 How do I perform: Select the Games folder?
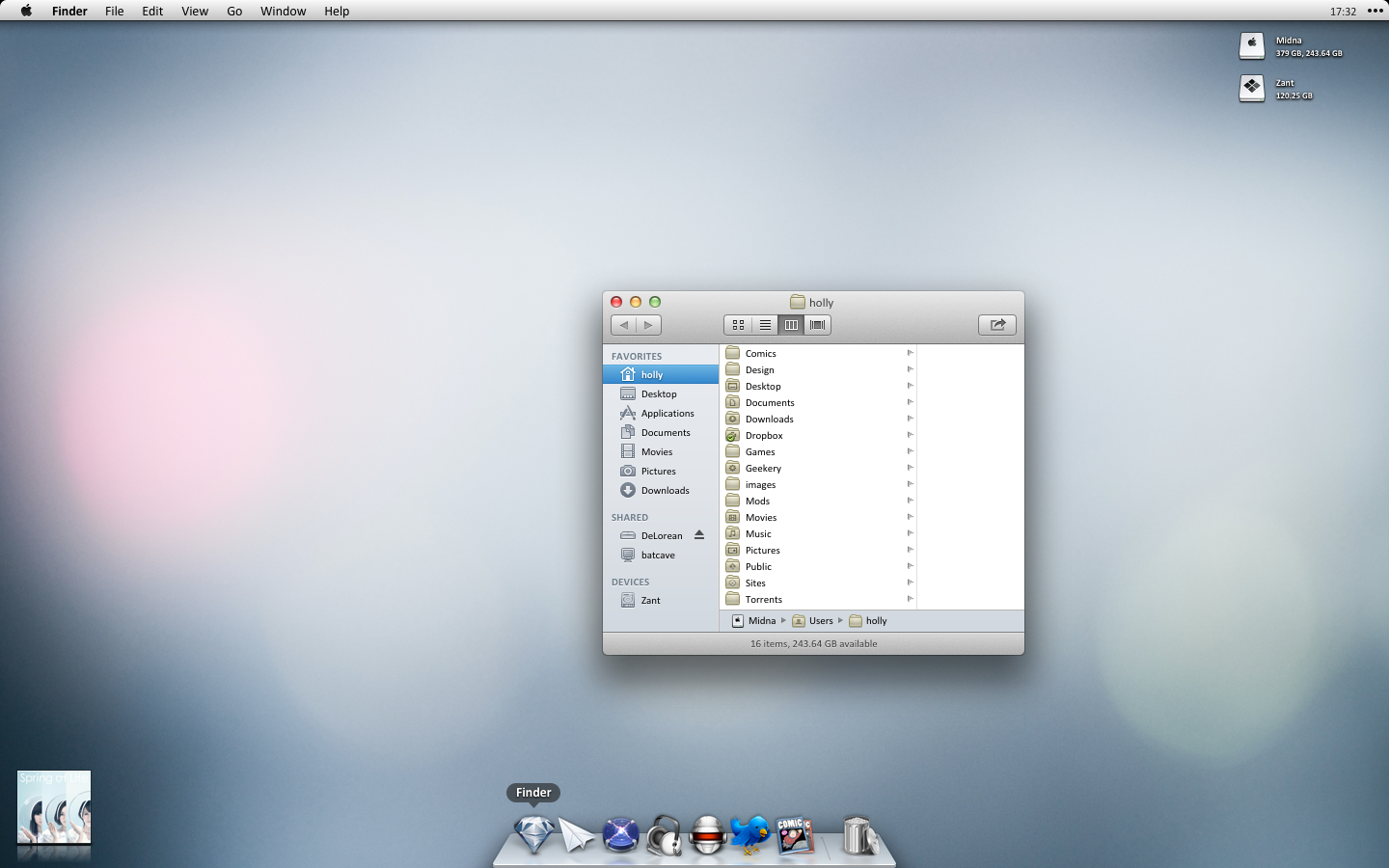pyautogui.click(x=818, y=451)
